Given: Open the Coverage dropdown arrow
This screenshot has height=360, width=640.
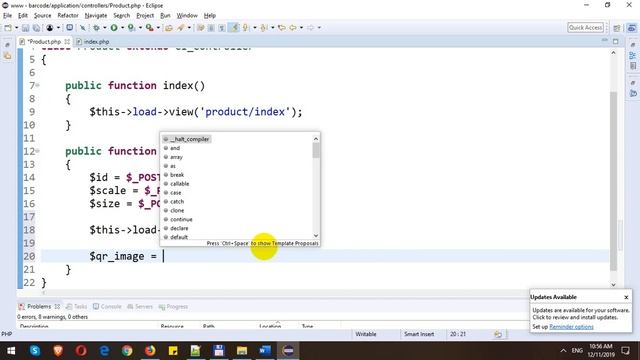Looking at the screenshot, I should click(140, 28).
